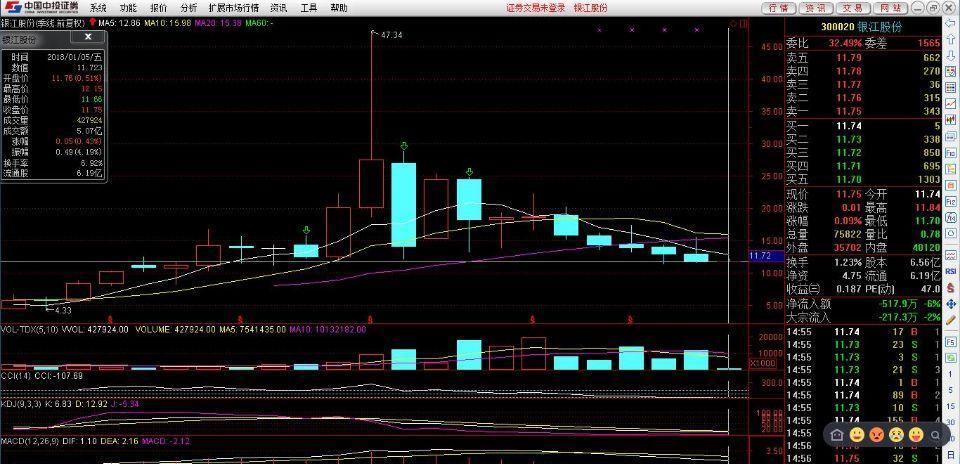Open the 系统 menu
Image resolution: width=960 pixels, height=464 pixels.
pos(97,8)
